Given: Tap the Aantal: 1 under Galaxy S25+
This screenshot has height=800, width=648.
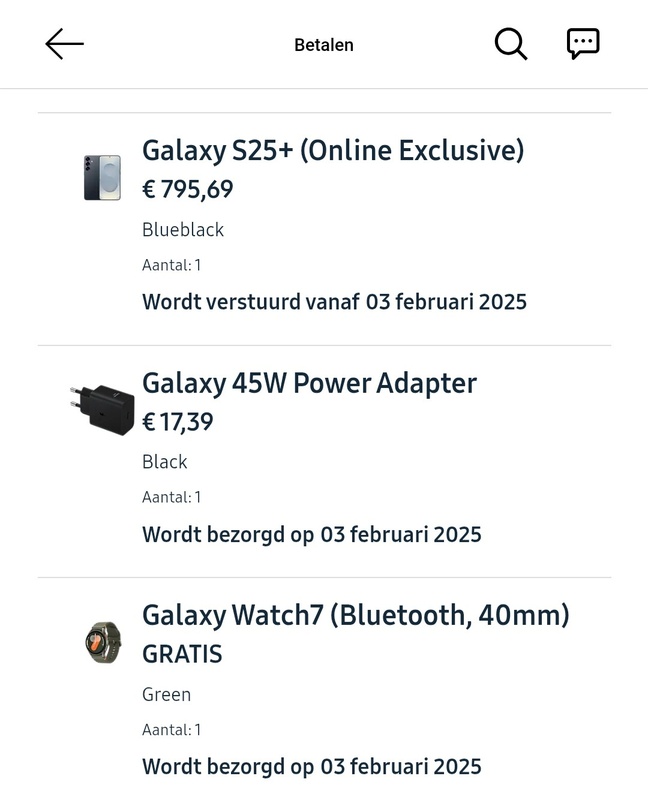Looking at the screenshot, I should (171, 265).
